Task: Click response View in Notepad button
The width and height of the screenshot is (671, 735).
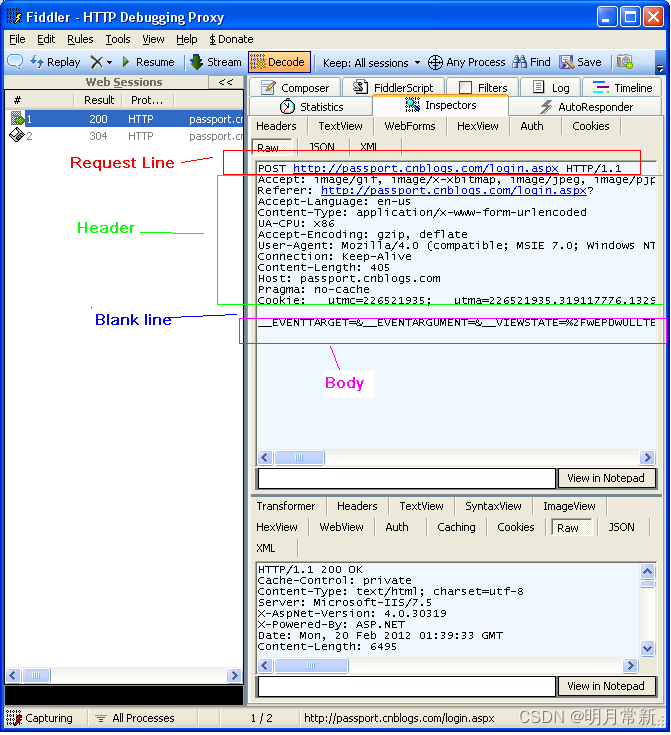Action: pyautogui.click(x=606, y=686)
